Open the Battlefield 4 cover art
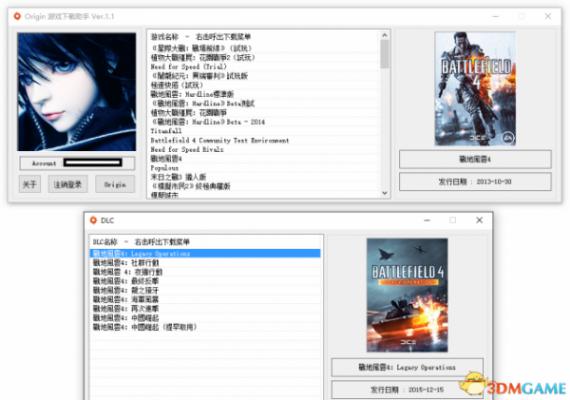Image resolution: width=570 pixels, height=400 pixels. [x=475, y=89]
